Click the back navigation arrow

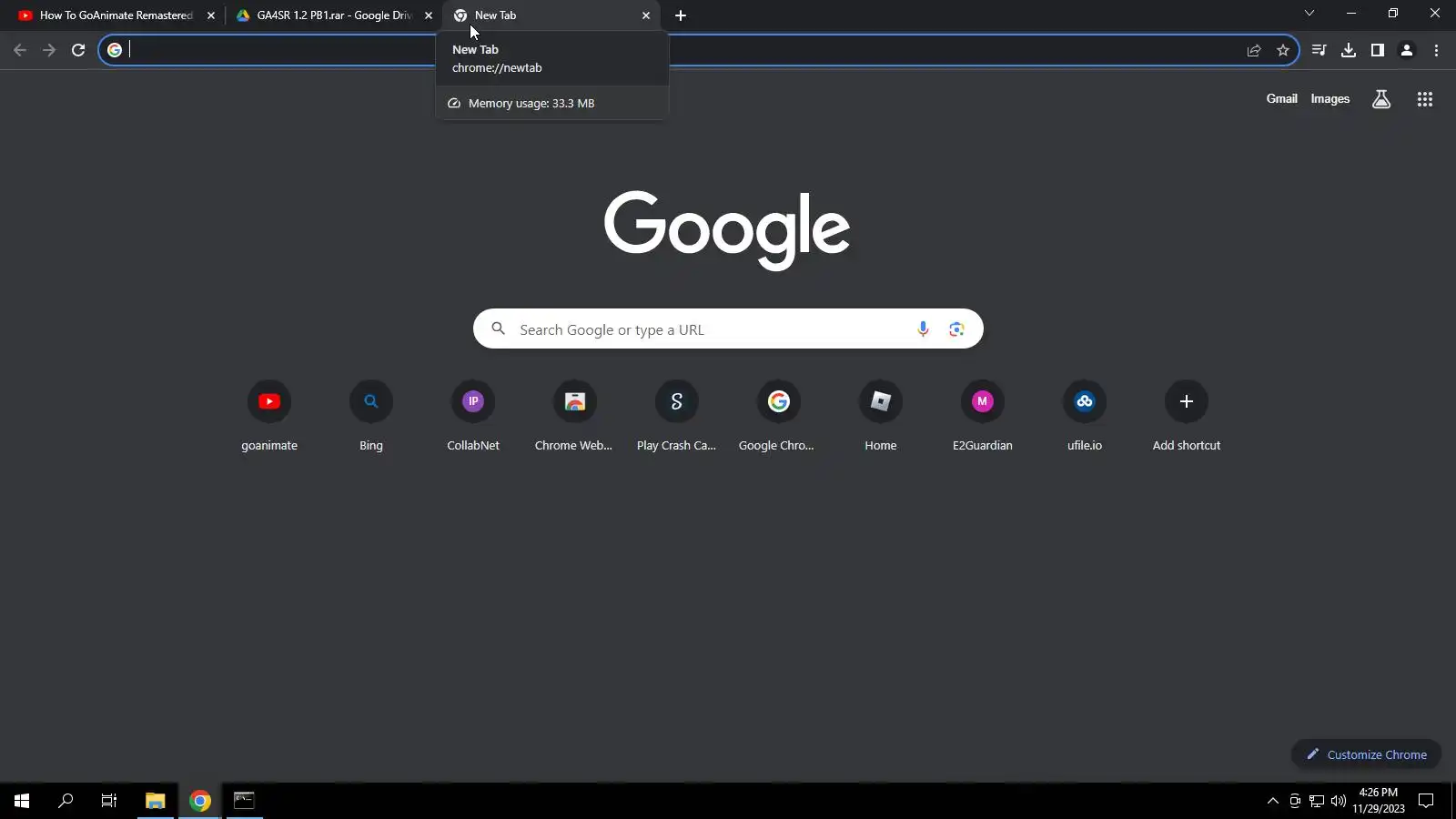(20, 50)
